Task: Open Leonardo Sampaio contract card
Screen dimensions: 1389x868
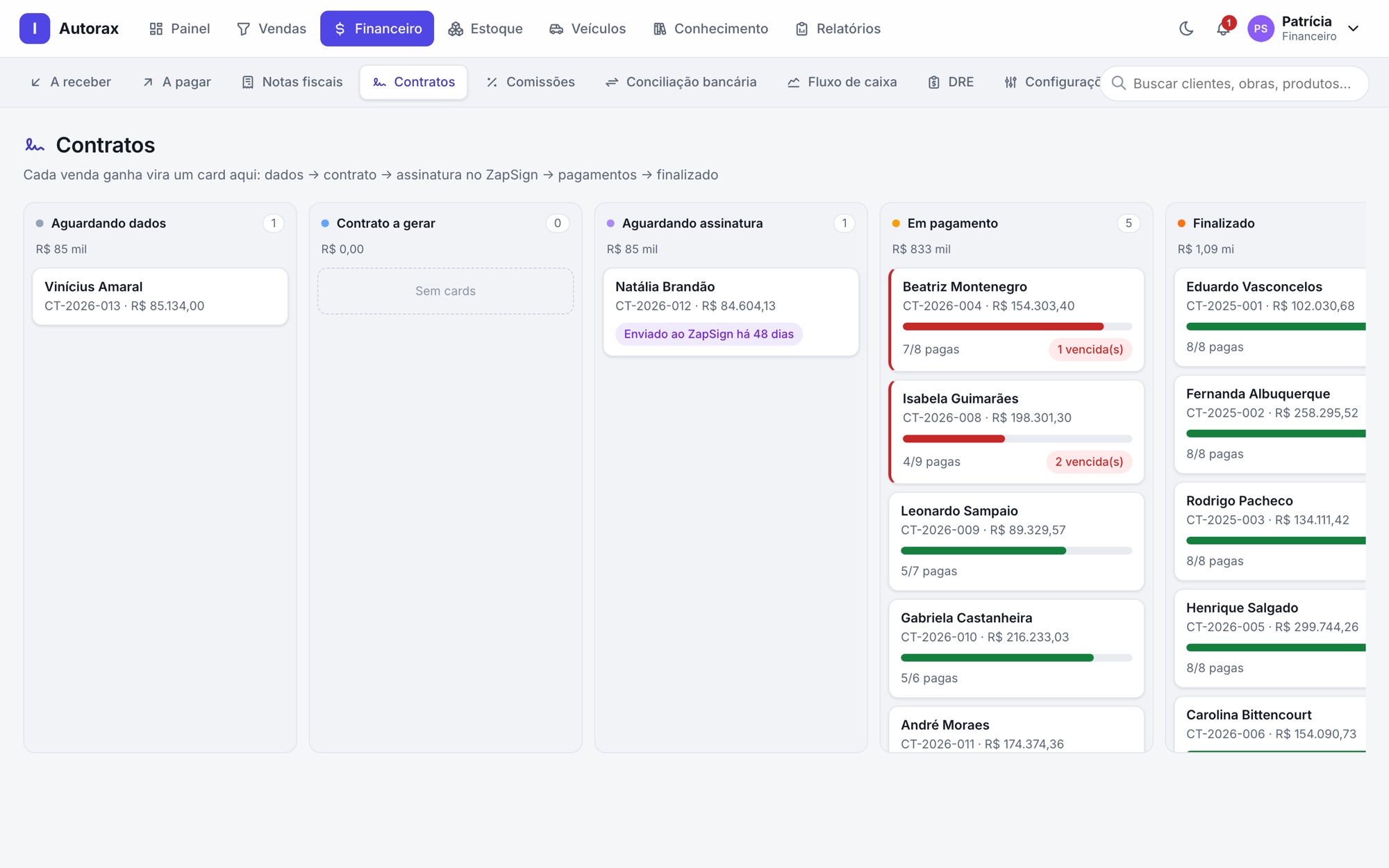Action: [1017, 542]
